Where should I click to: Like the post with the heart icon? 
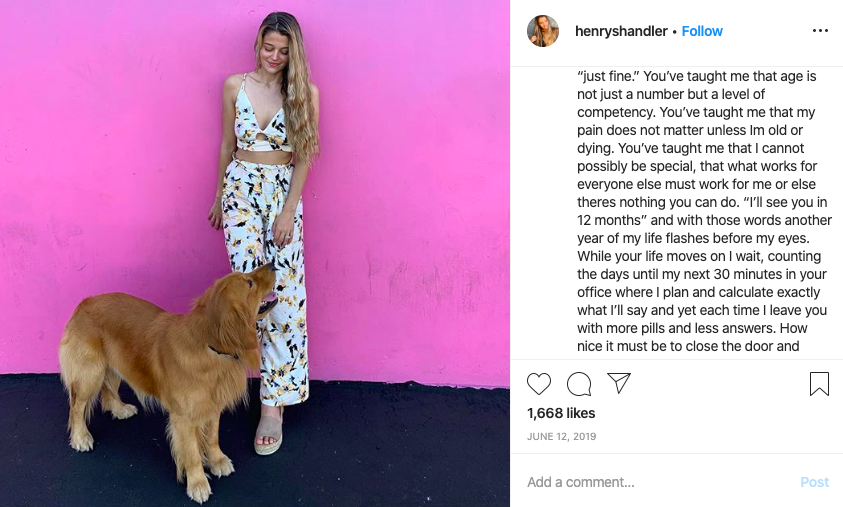pyautogui.click(x=539, y=384)
